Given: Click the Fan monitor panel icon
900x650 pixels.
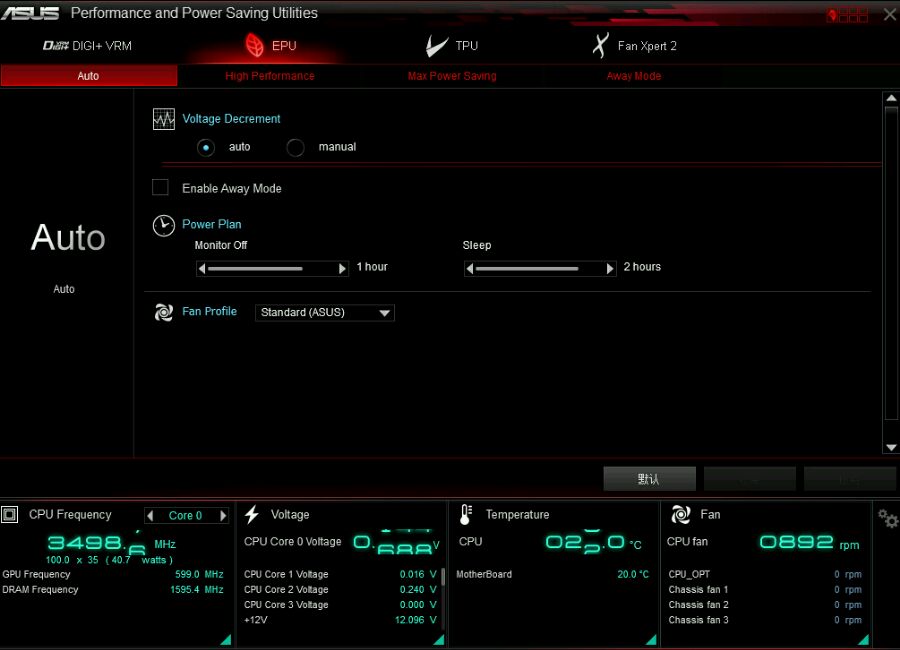Looking at the screenshot, I should pos(681,514).
